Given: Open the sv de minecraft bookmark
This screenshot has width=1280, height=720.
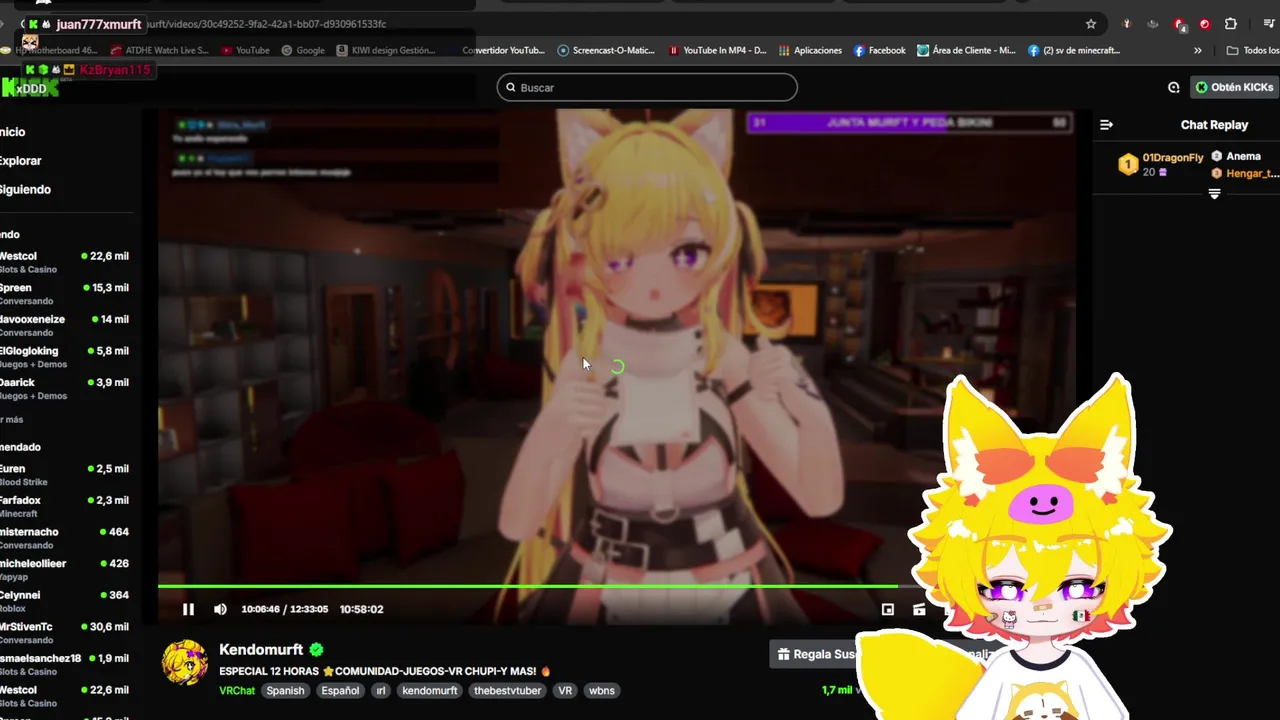Looking at the screenshot, I should point(1074,50).
